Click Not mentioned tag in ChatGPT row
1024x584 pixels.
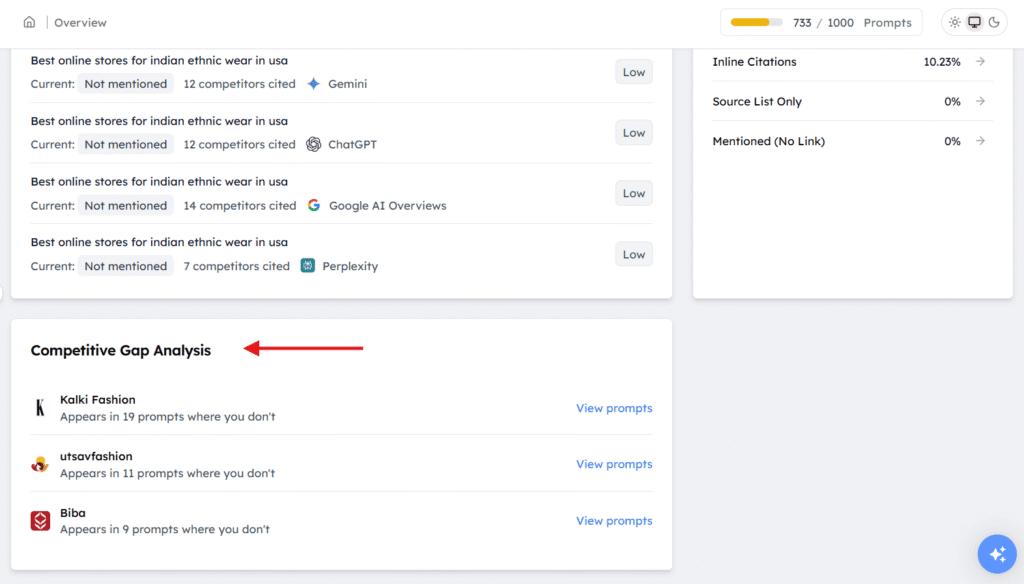125,144
